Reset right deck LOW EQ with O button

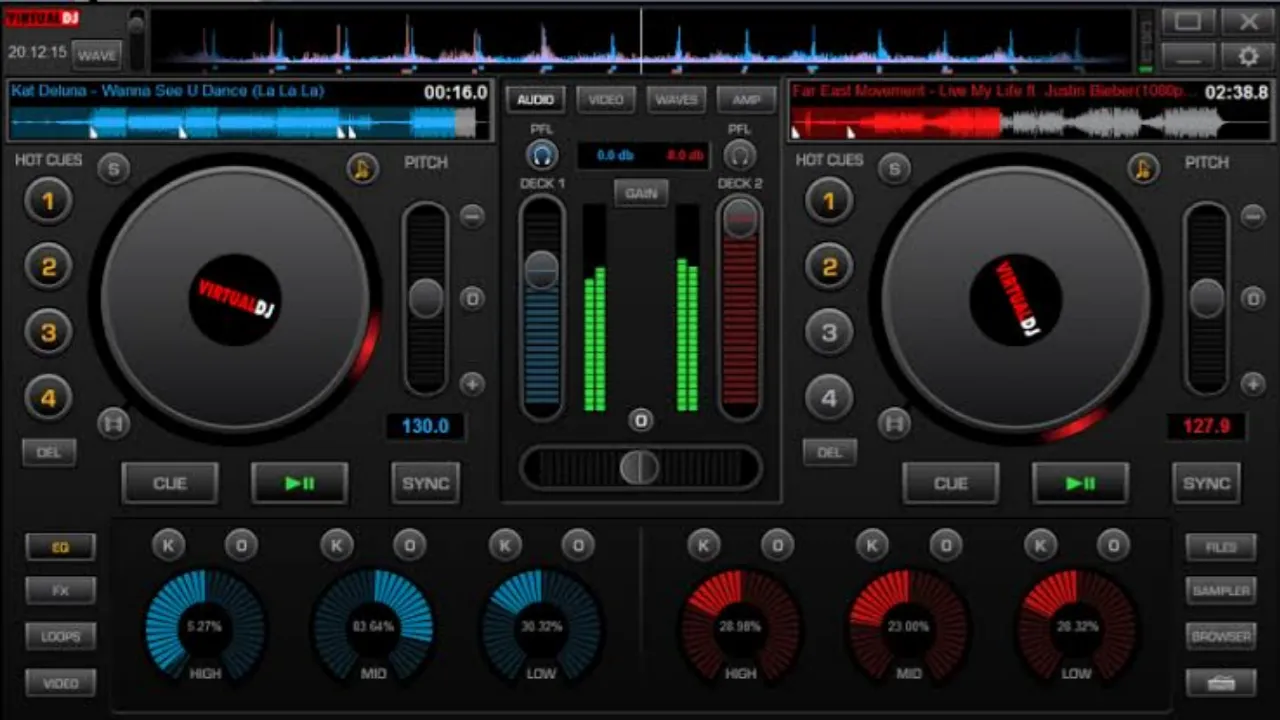click(1113, 545)
